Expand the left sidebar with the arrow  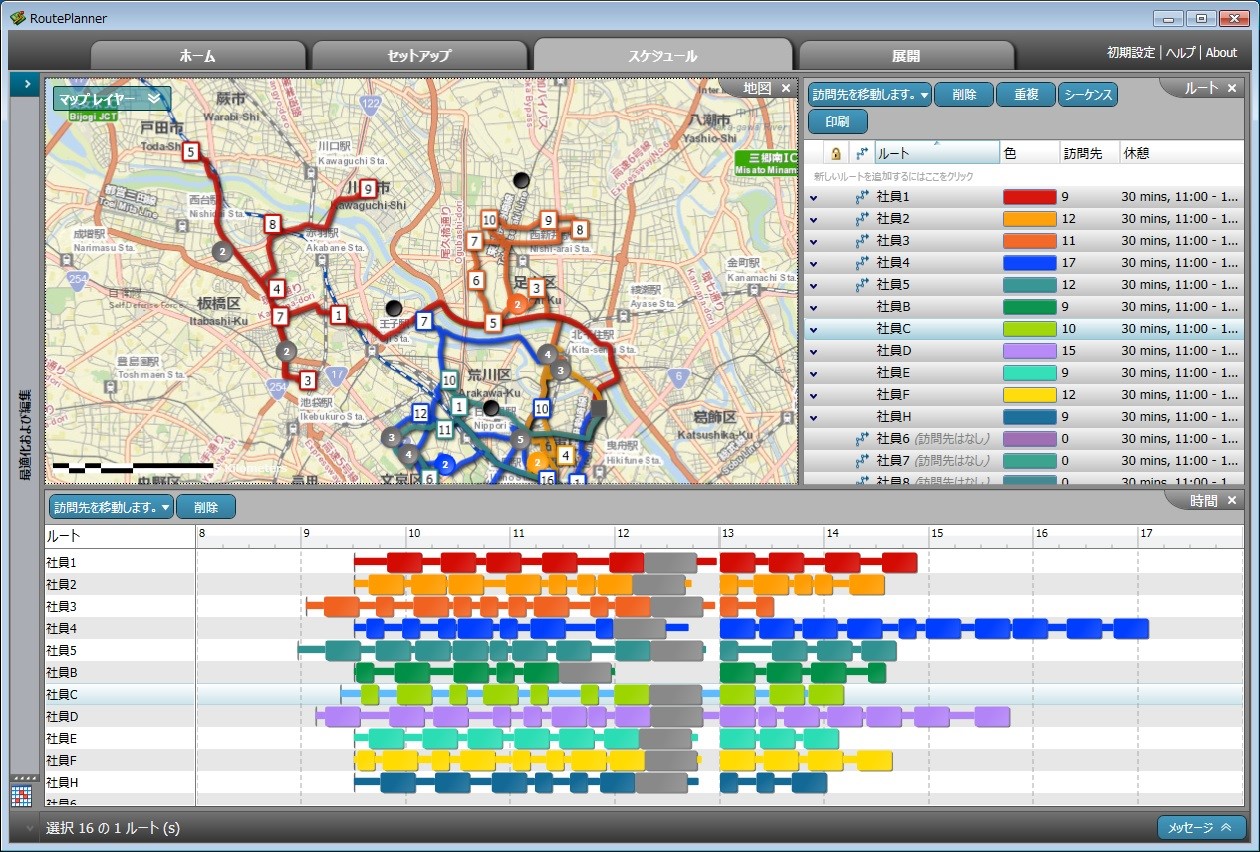[25, 85]
